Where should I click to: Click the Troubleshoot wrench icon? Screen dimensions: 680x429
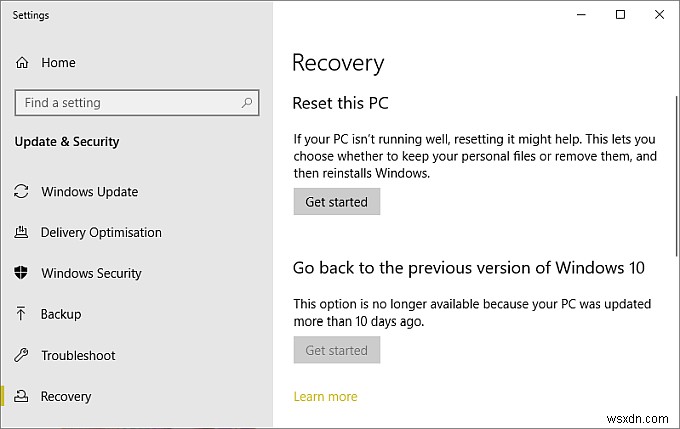(x=22, y=356)
